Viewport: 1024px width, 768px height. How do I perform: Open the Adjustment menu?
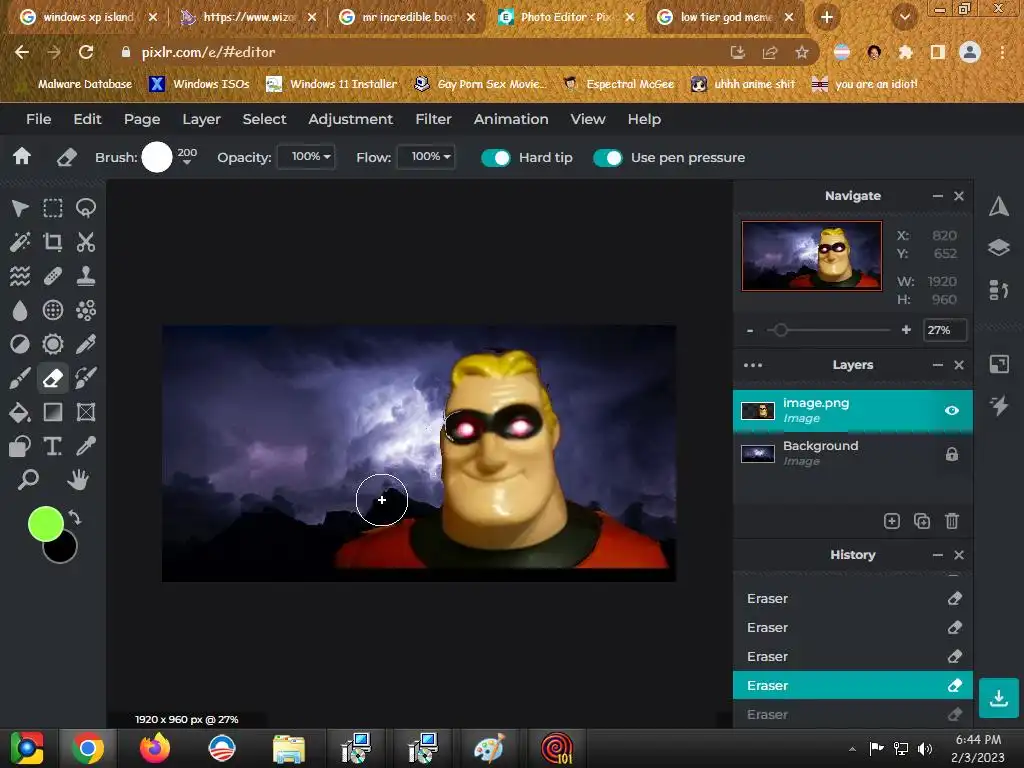pos(351,119)
